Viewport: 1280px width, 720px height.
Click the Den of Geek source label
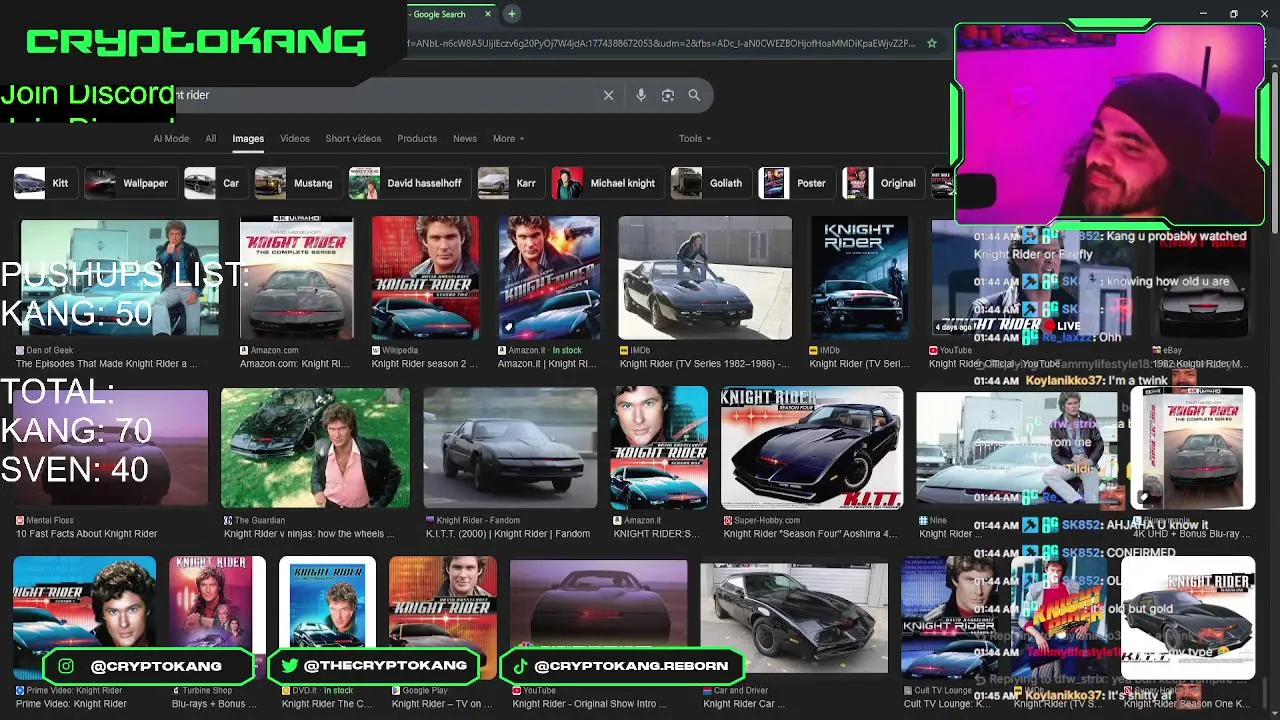[49, 350]
